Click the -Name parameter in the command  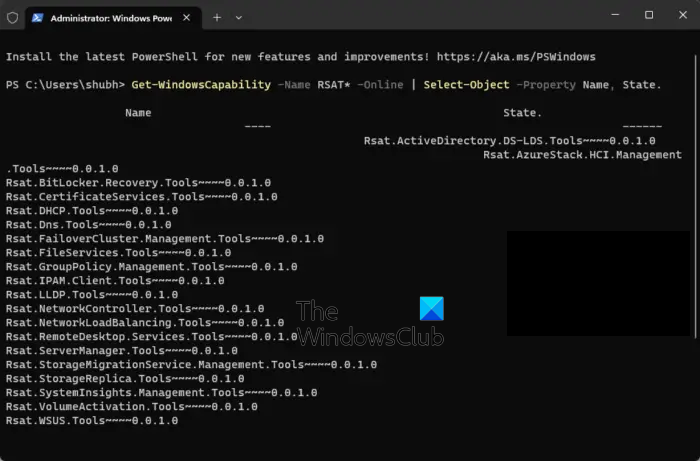pos(294,85)
